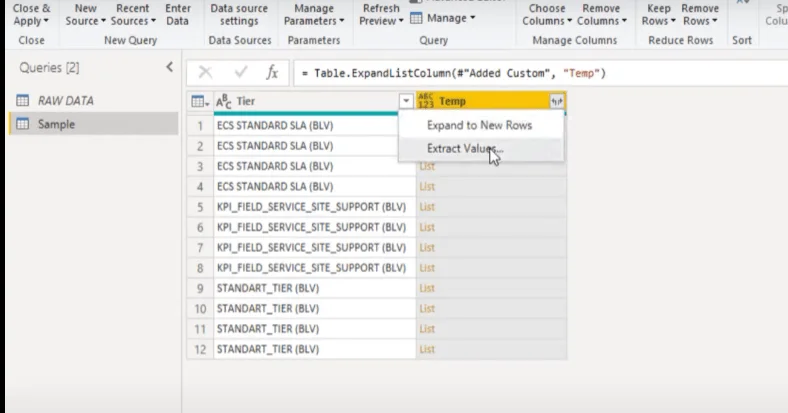The width and height of the screenshot is (788, 413).
Task: Select the row 9 number header
Action: pos(200,288)
